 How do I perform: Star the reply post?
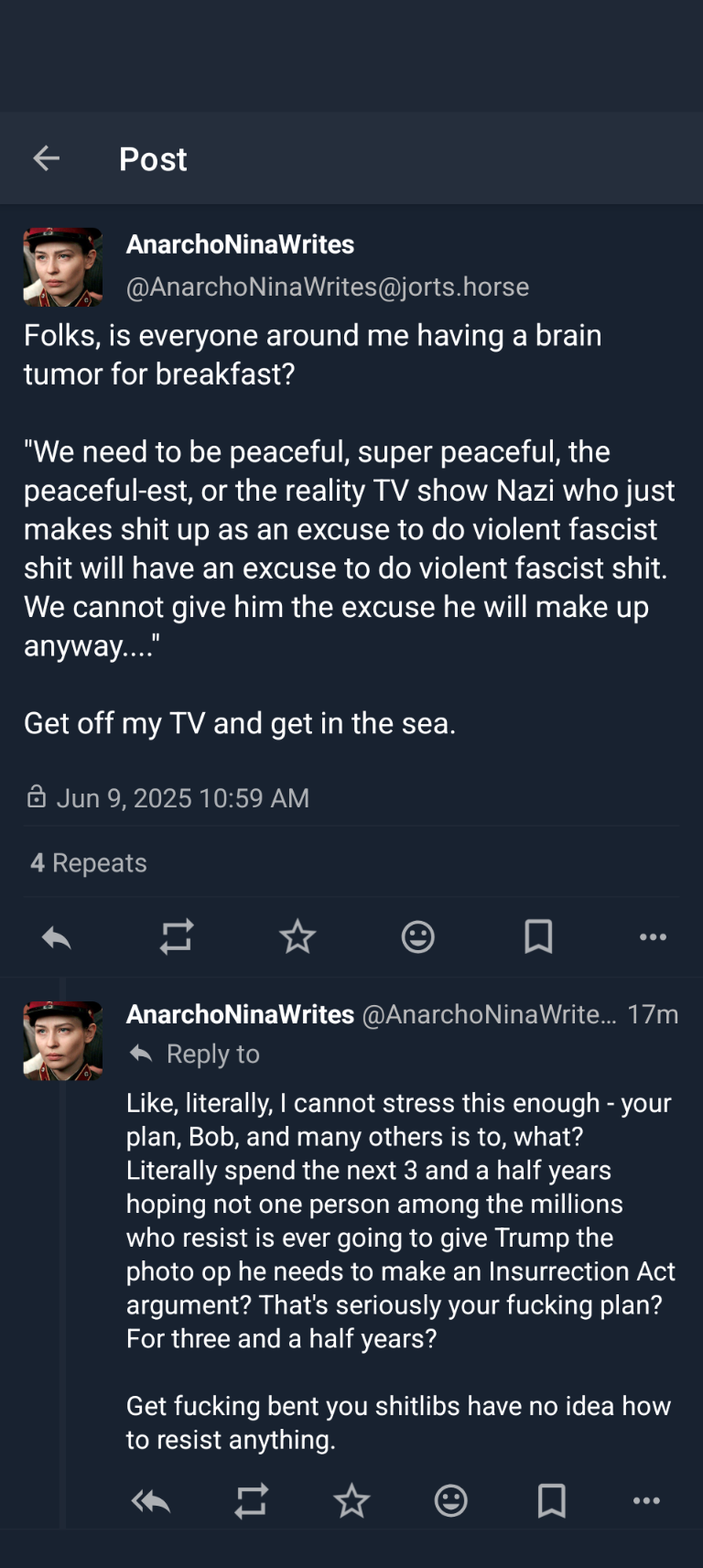point(351,1501)
